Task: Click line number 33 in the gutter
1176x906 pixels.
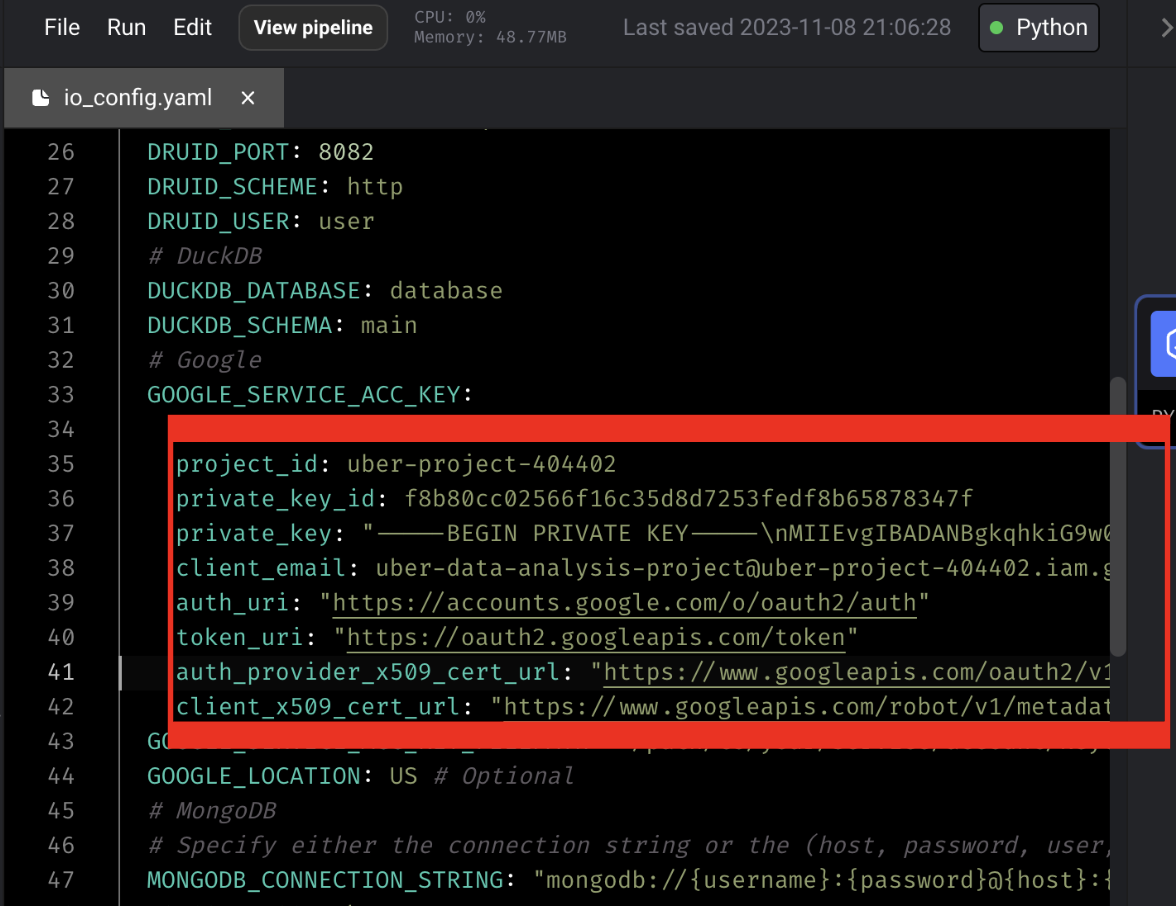Action: click(61, 395)
